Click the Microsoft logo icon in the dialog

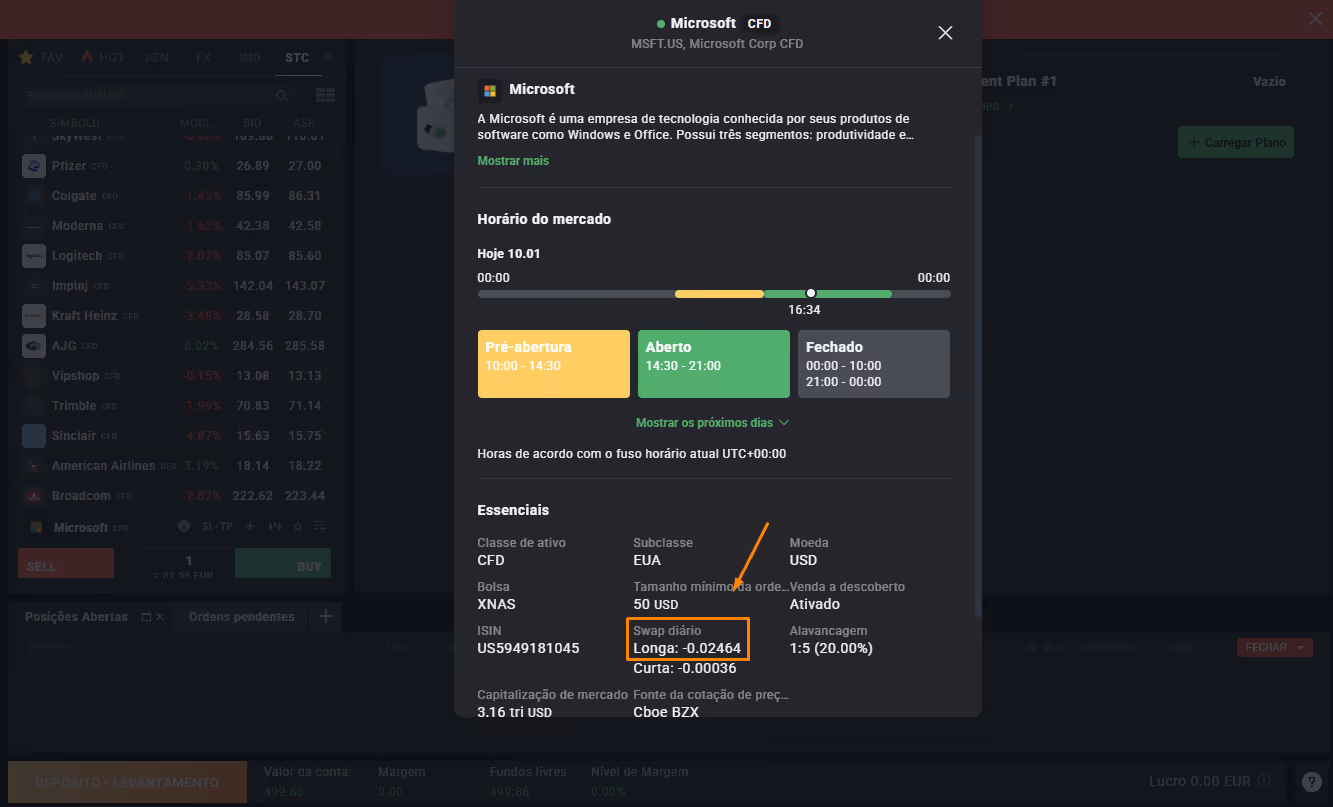pos(490,90)
